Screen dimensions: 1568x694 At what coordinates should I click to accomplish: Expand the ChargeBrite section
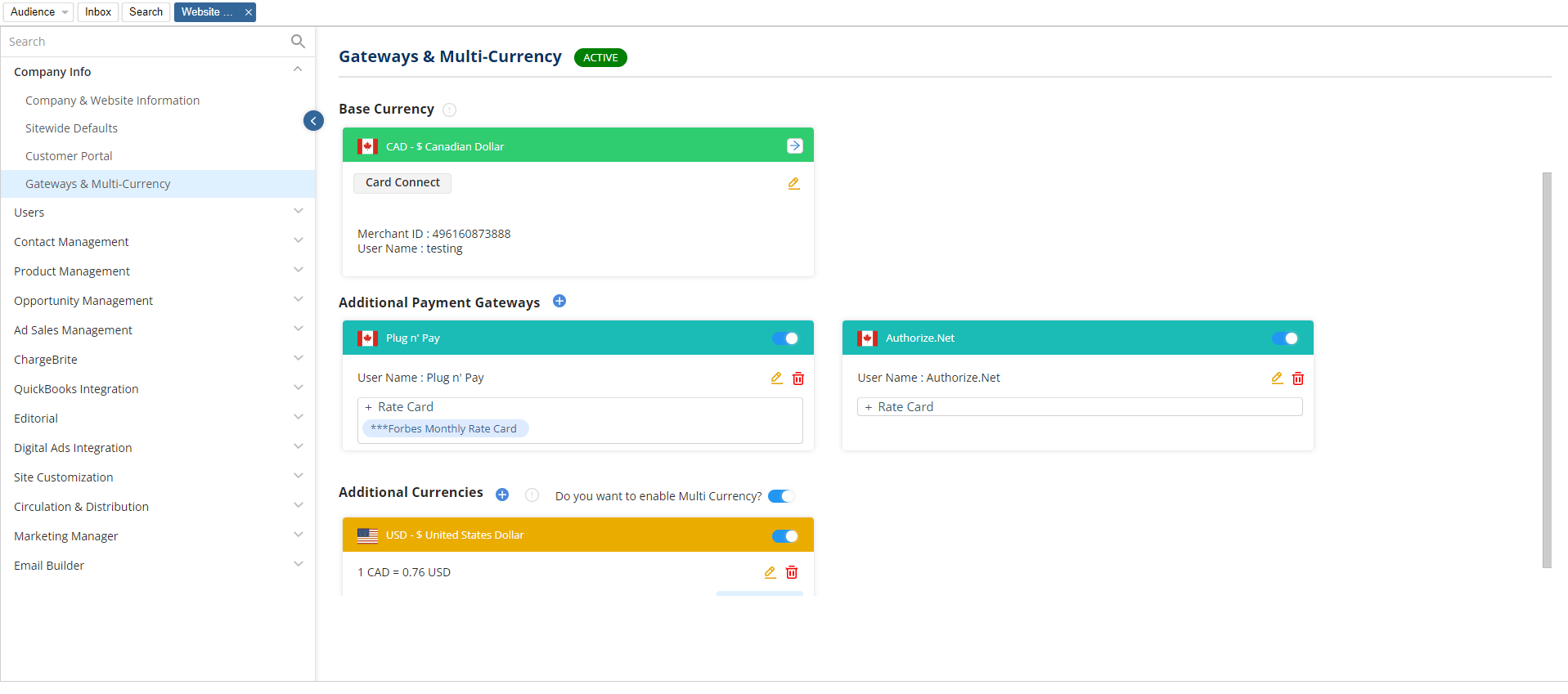pyautogui.click(x=298, y=359)
